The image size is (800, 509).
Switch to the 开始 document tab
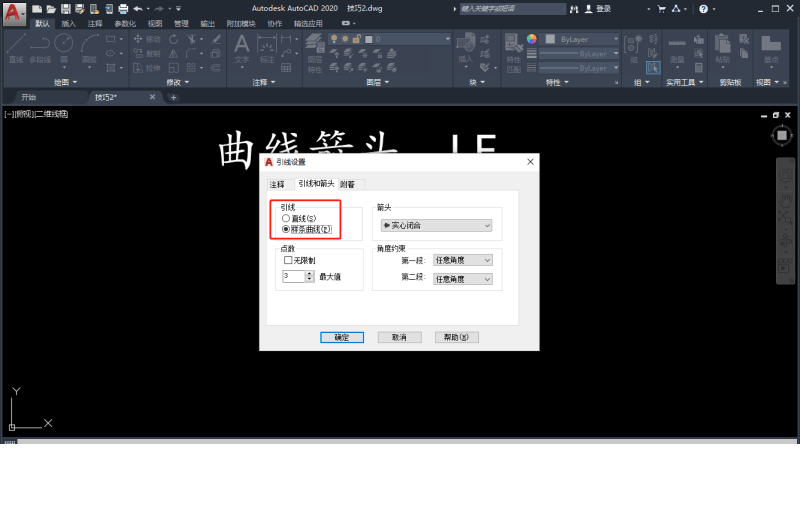tap(29, 97)
